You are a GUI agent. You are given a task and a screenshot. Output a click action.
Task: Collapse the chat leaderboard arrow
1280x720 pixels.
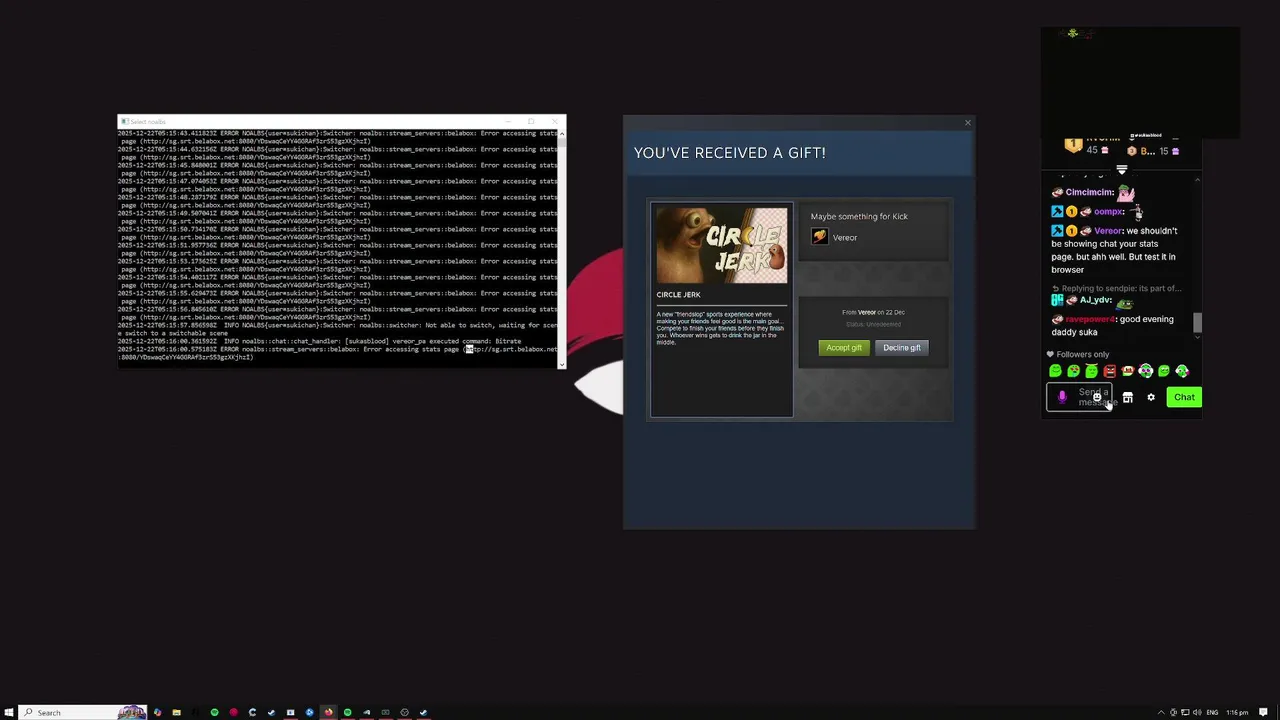point(1122,169)
